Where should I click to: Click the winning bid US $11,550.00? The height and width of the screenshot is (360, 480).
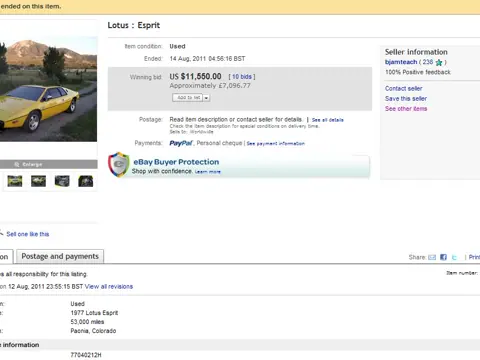click(195, 76)
